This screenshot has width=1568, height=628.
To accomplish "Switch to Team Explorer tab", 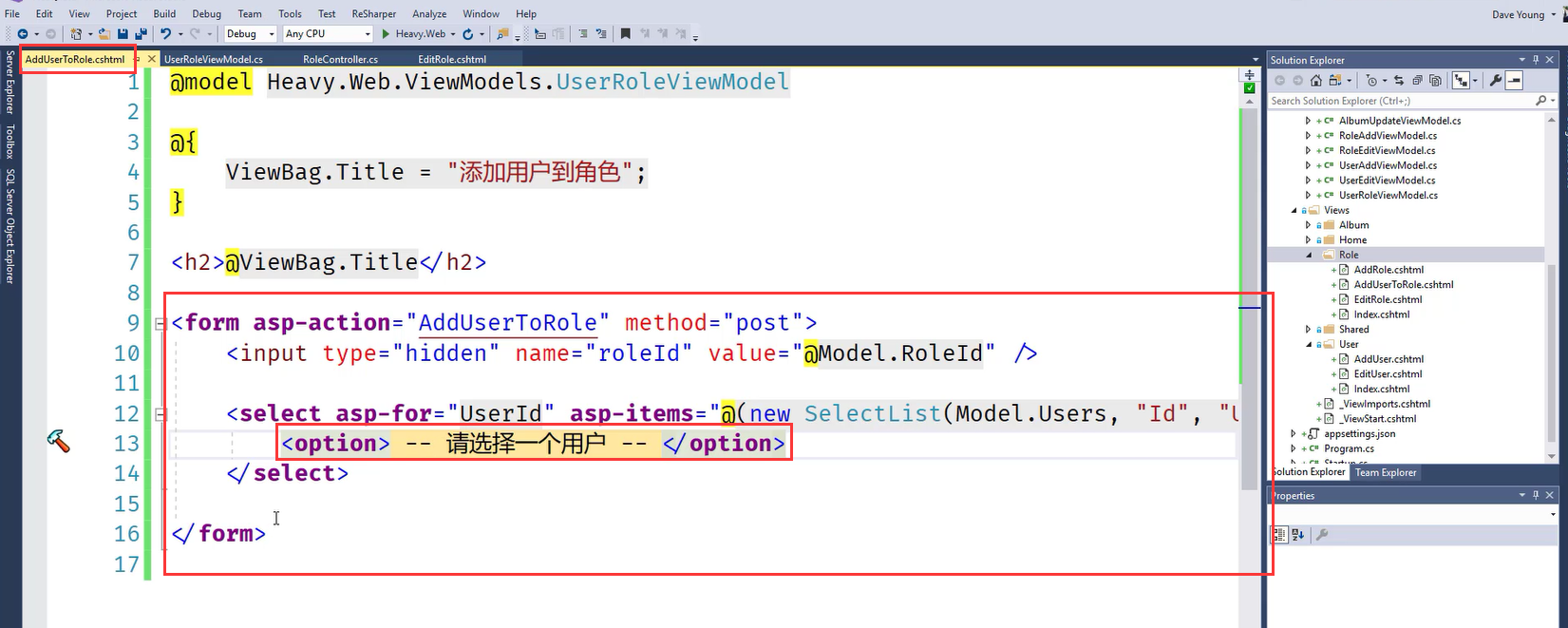I will click(1385, 472).
